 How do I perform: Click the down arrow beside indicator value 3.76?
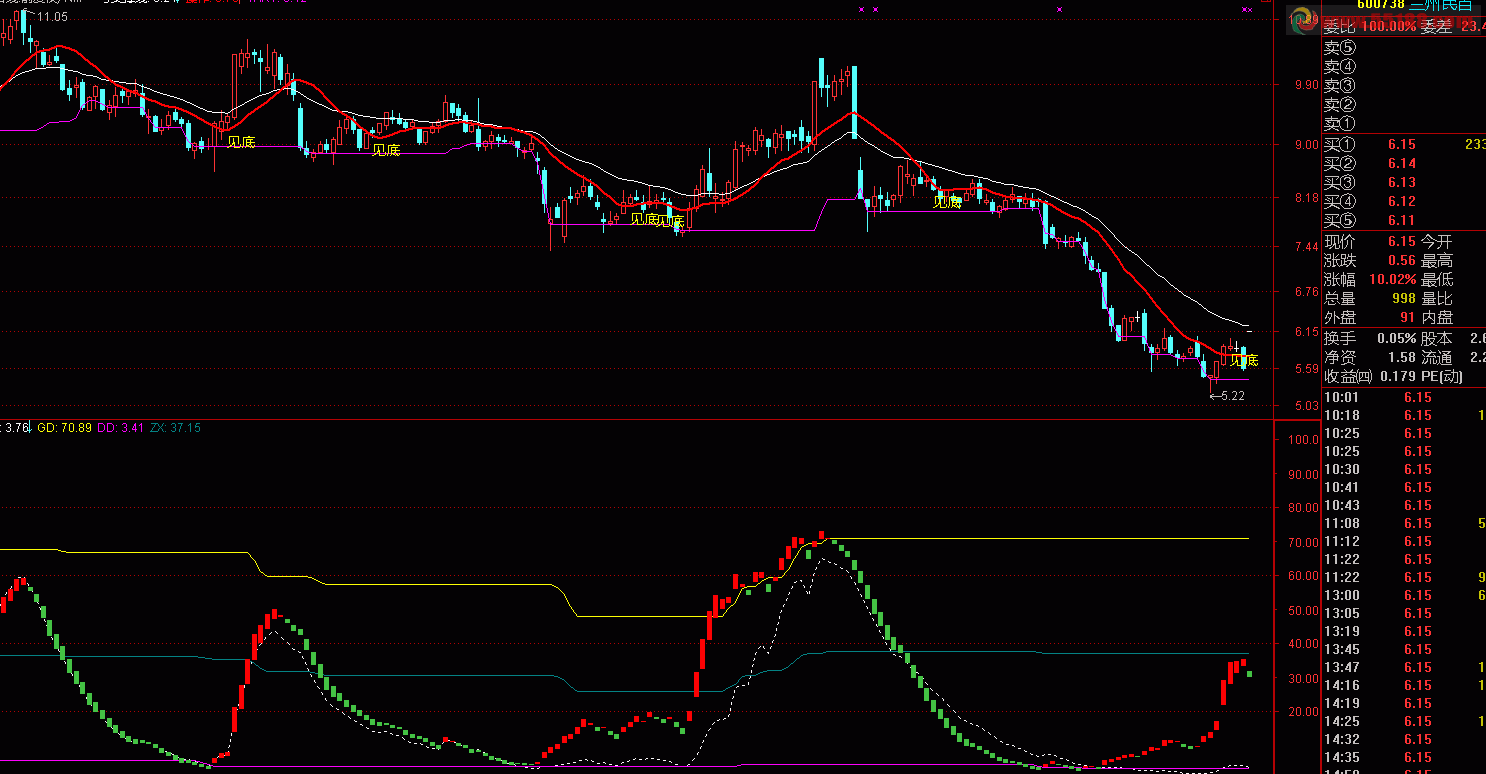coord(29,428)
